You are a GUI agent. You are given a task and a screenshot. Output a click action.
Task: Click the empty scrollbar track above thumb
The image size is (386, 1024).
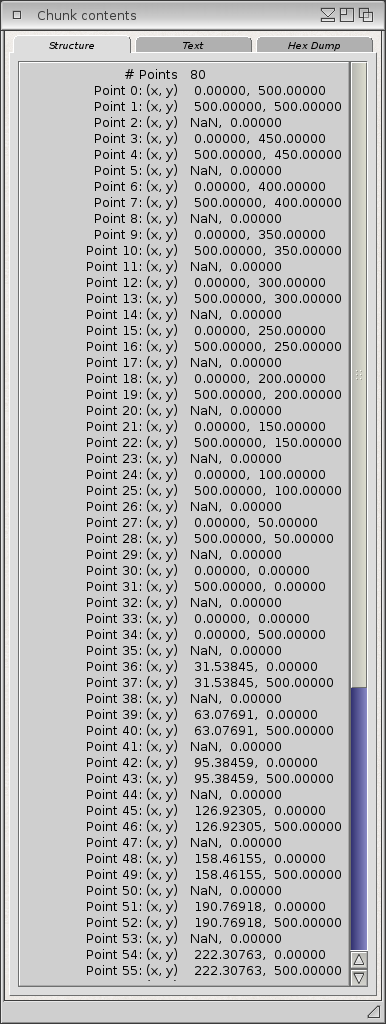point(359,374)
